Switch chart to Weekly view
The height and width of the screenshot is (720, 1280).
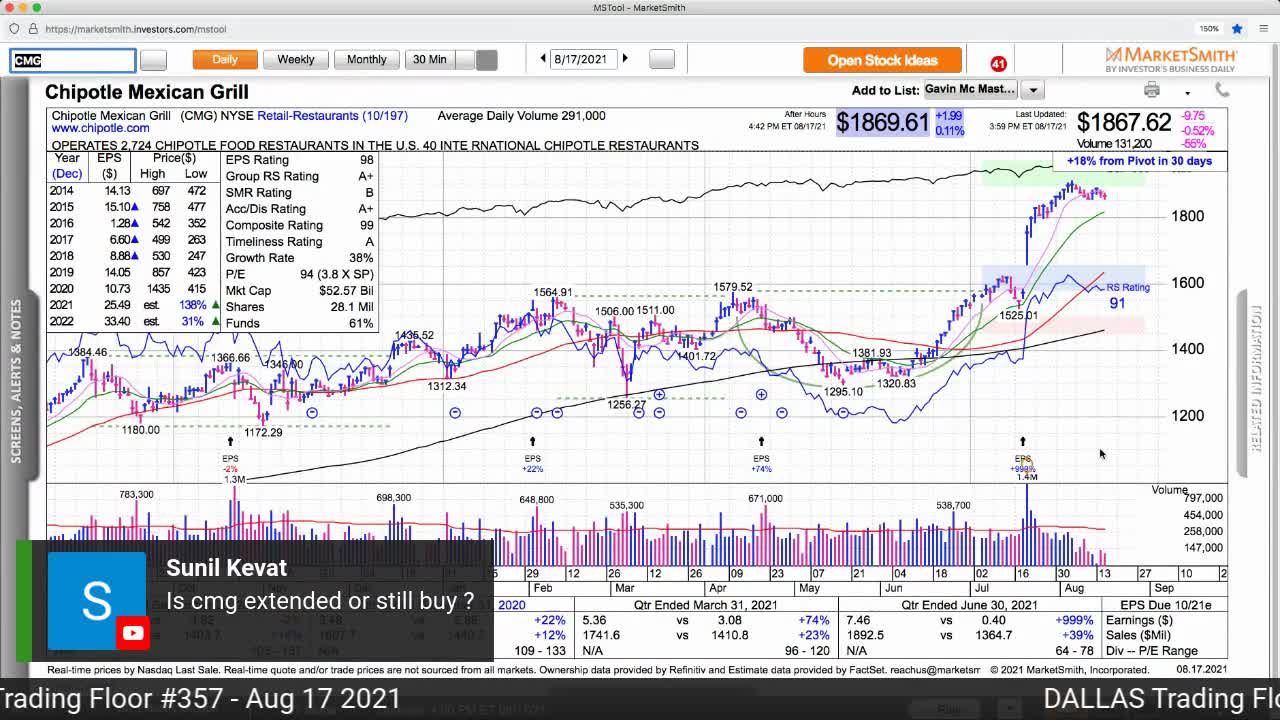click(x=296, y=60)
